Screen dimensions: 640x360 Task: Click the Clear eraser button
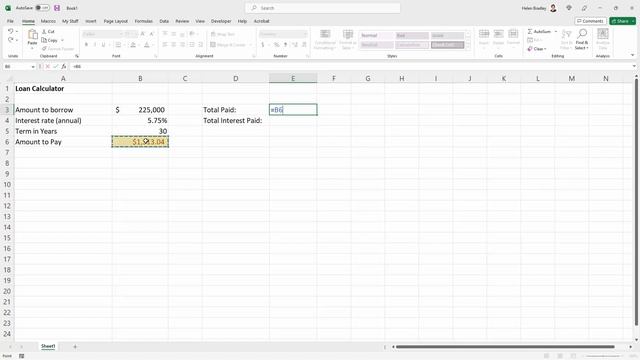[x=535, y=49]
